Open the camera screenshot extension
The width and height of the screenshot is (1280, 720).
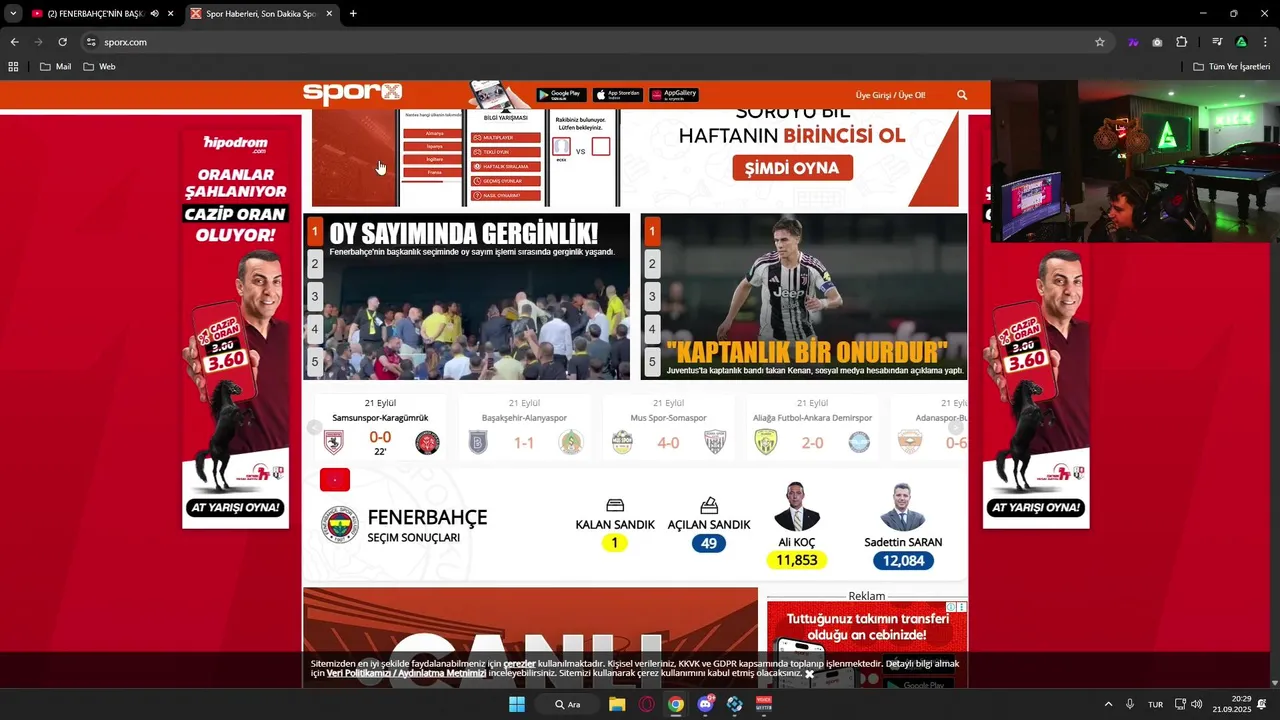(1157, 42)
